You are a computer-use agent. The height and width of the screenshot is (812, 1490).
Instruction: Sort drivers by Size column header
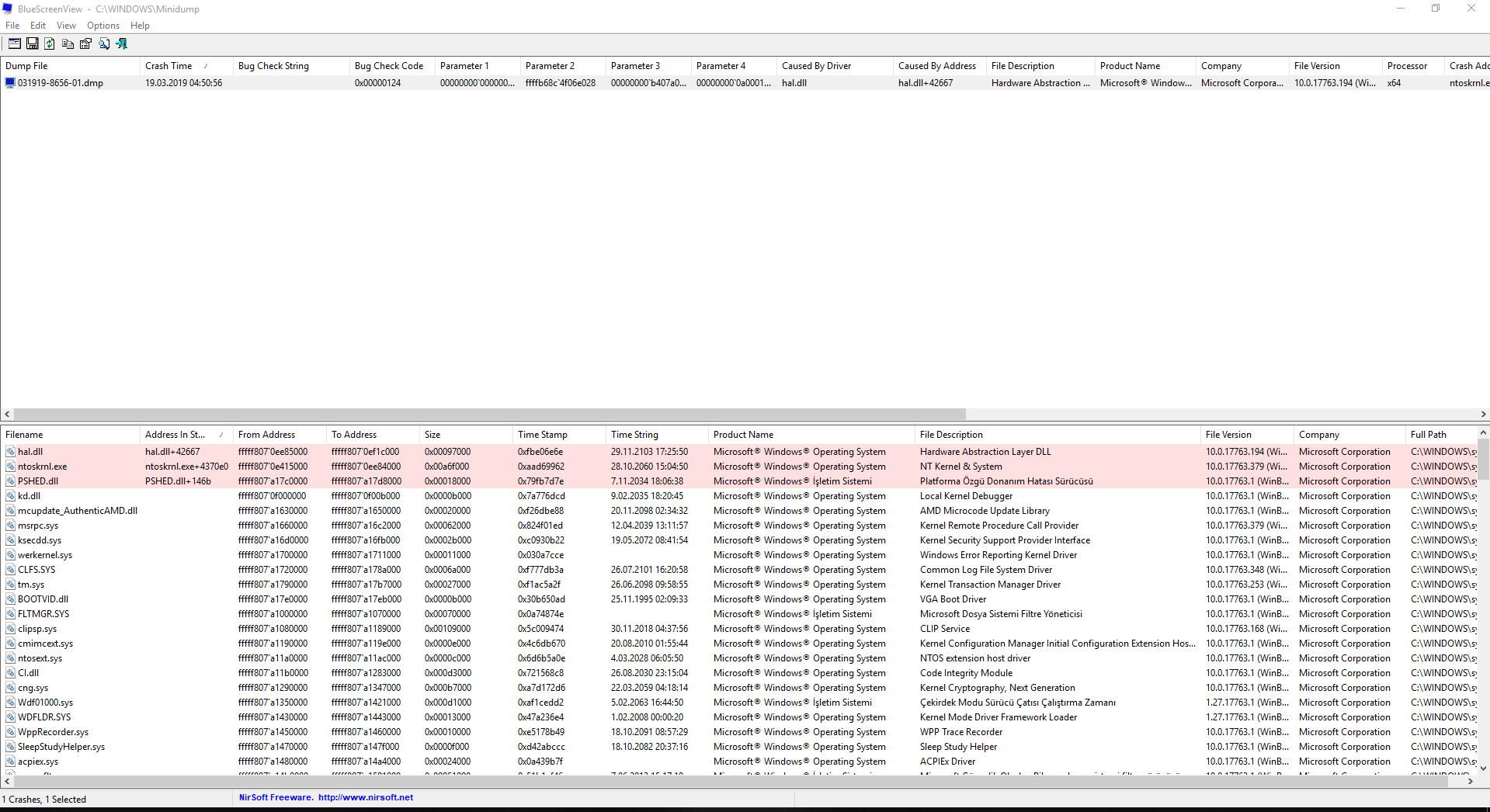[466, 435]
